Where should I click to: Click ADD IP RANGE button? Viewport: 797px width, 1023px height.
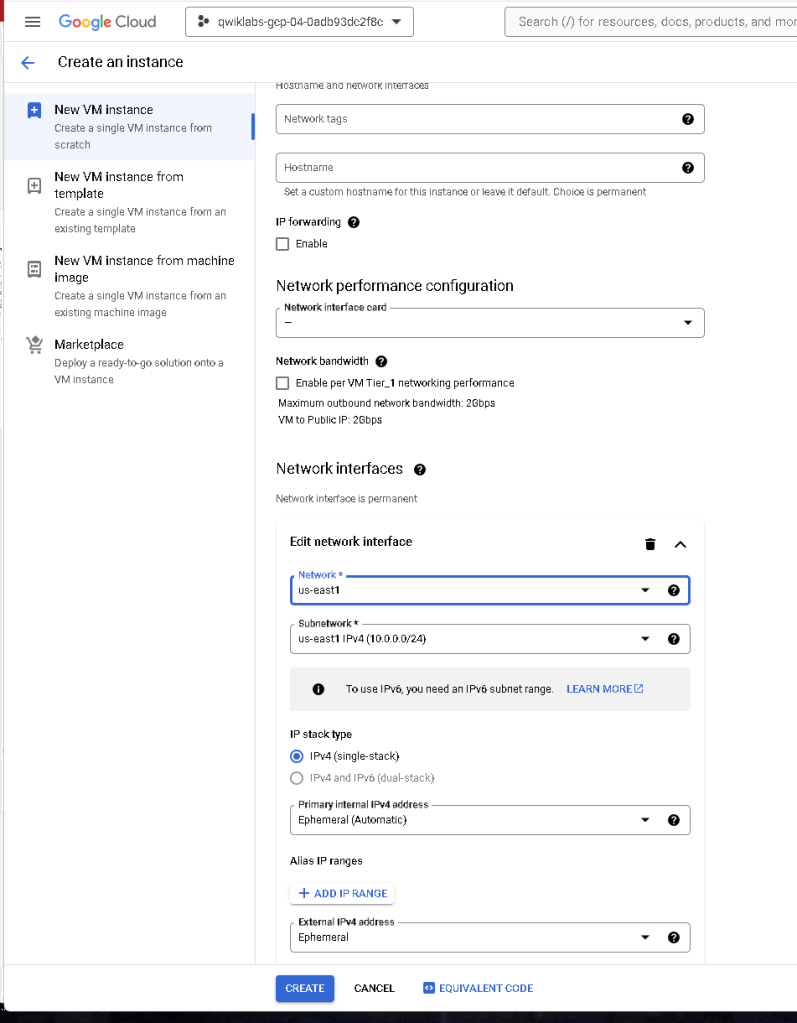342,893
